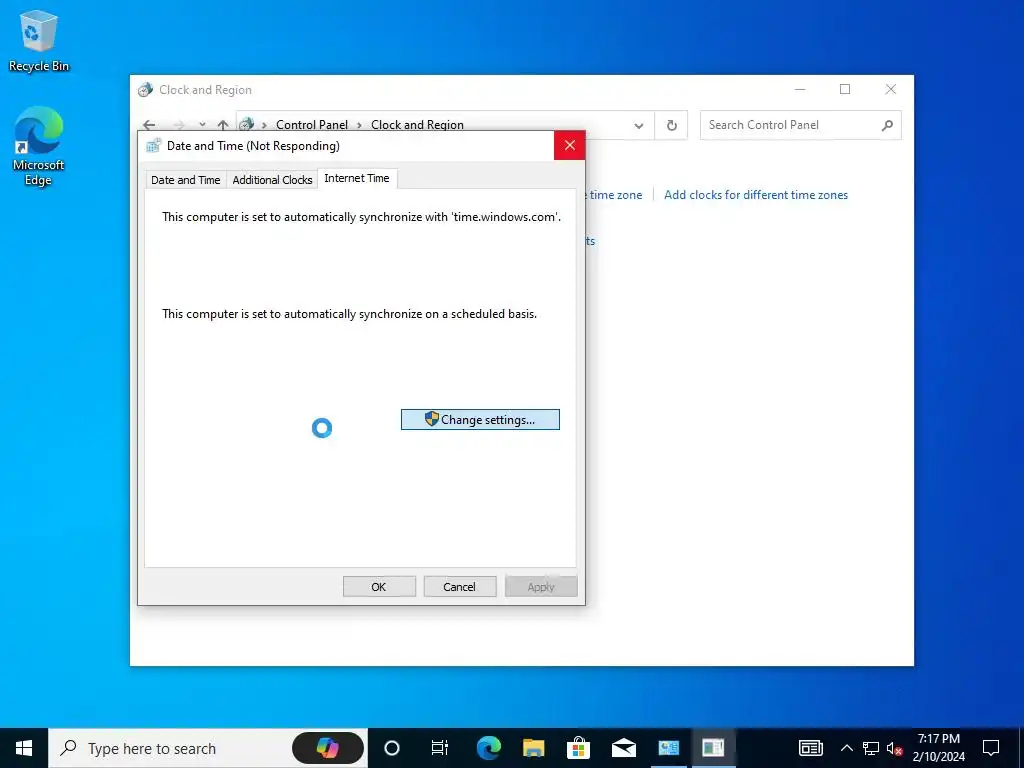Confirm the dialog with OK
The height and width of the screenshot is (768, 1024).
tap(379, 586)
